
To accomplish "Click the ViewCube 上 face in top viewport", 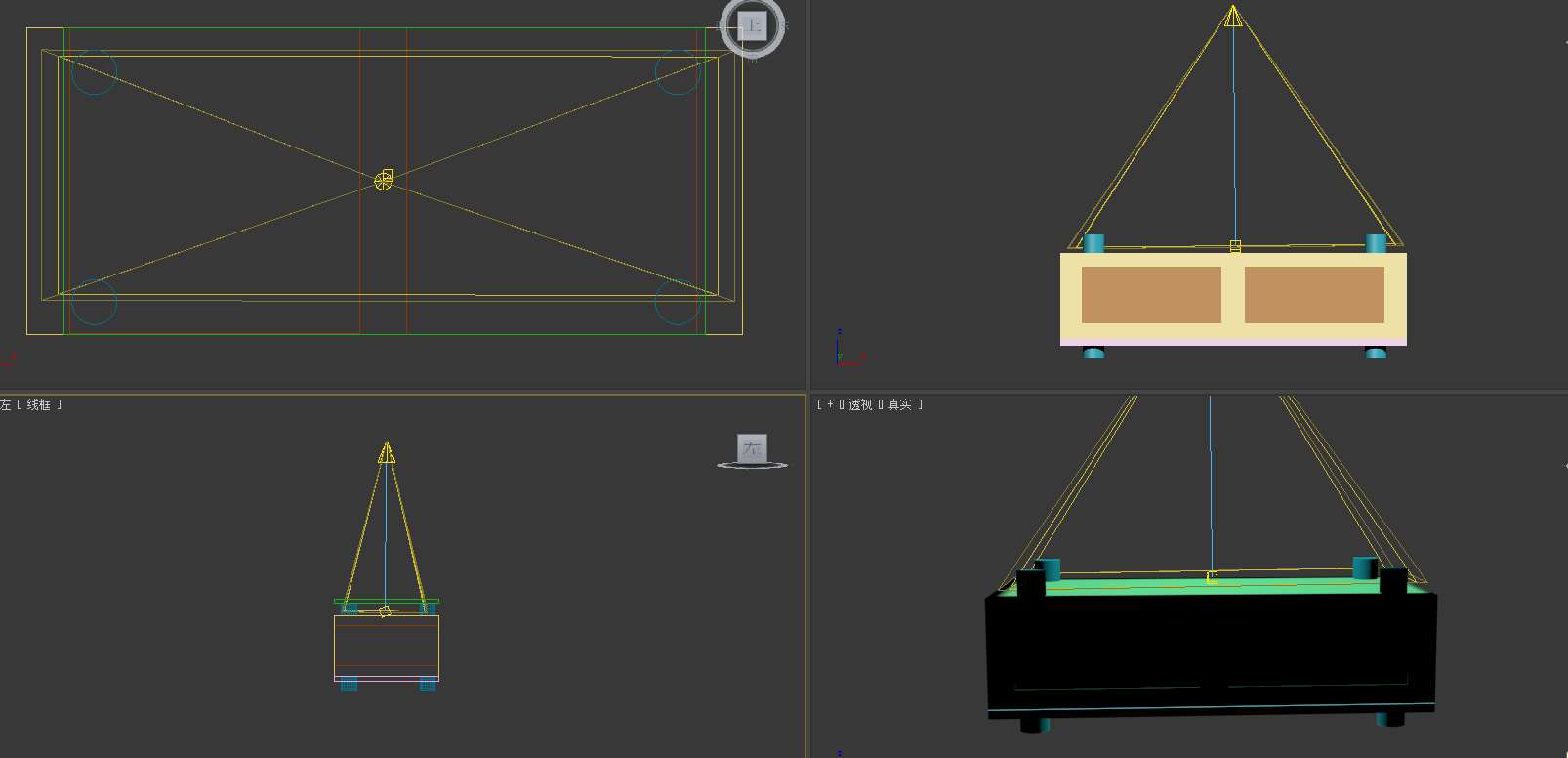I will coord(752,25).
